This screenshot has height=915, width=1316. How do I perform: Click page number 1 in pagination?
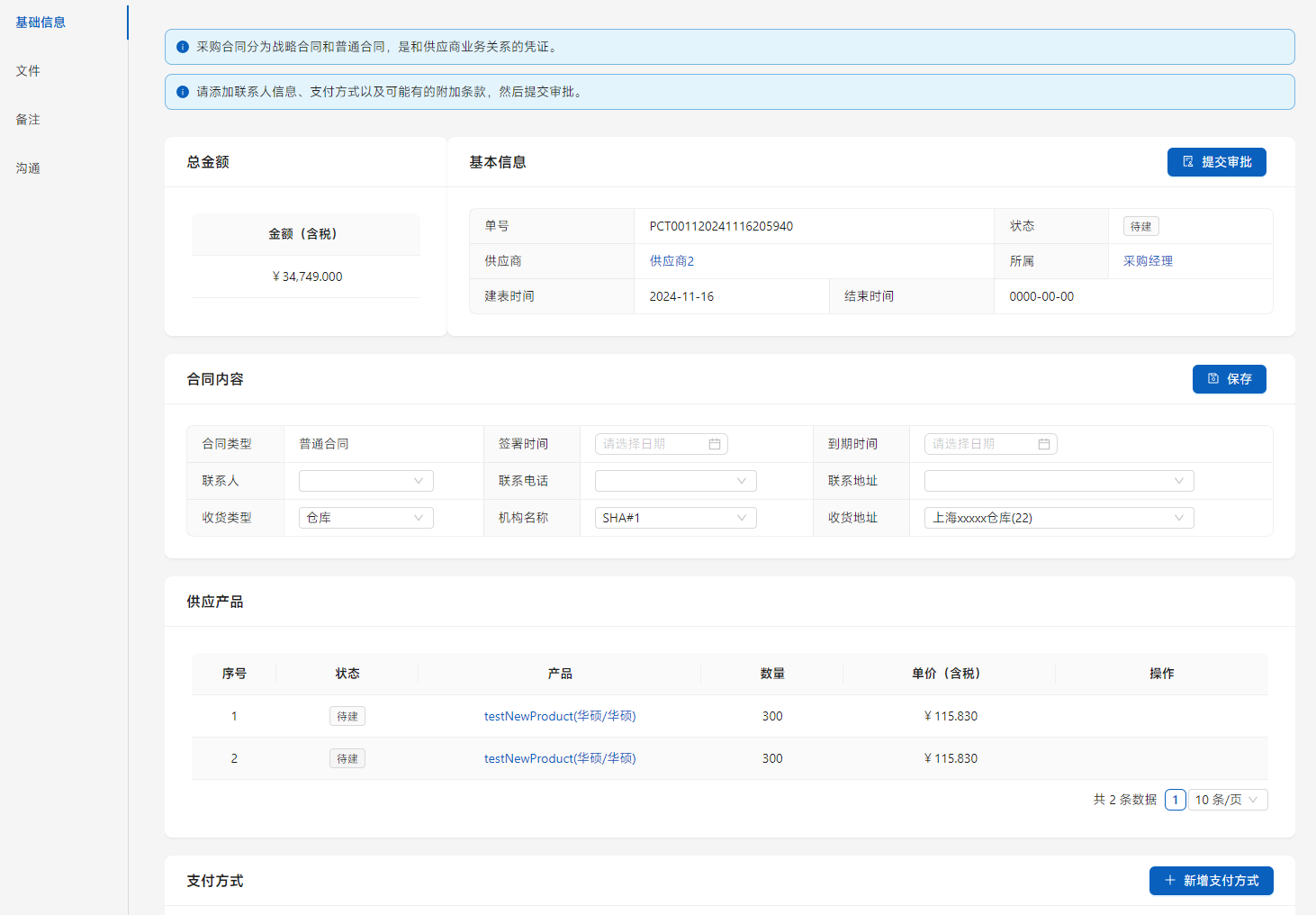point(1175,800)
